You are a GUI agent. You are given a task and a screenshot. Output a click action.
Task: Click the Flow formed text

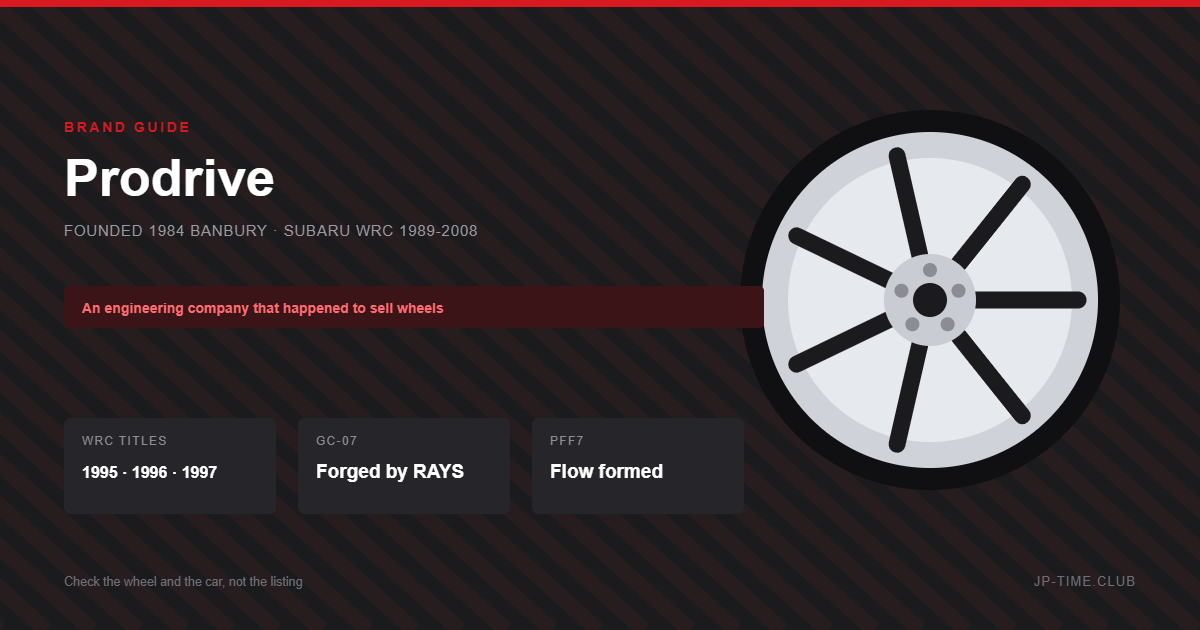pos(606,472)
